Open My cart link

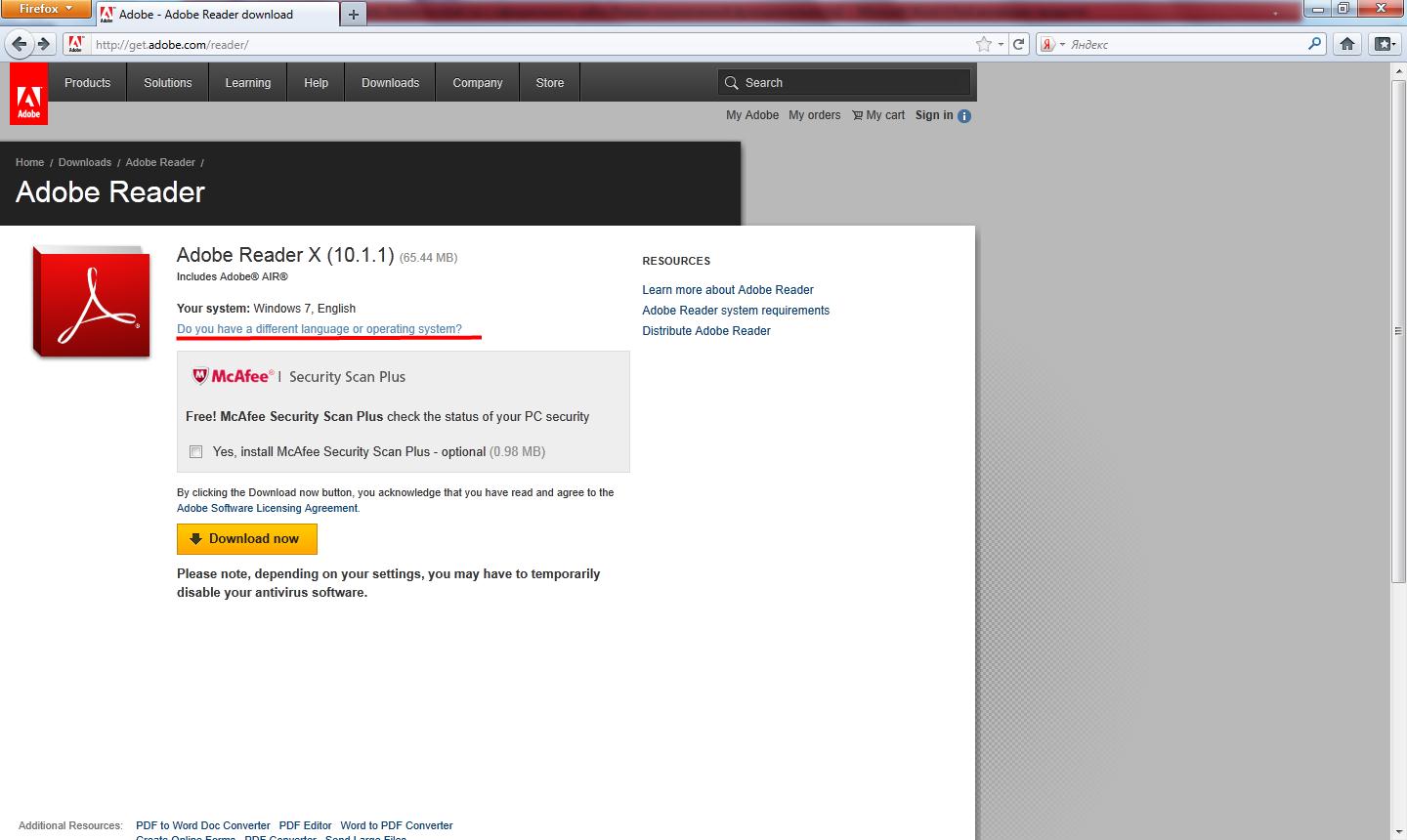coord(878,115)
